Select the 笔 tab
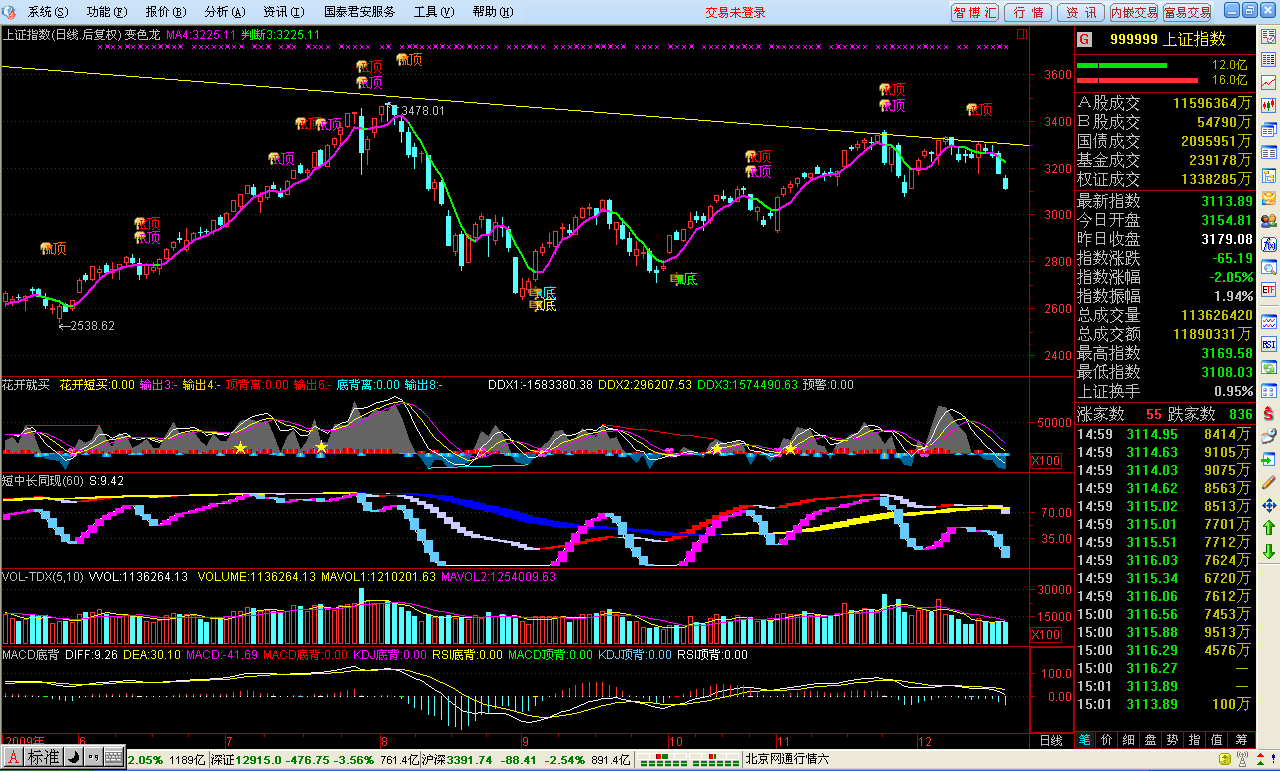This screenshot has width=1280, height=771. (1085, 740)
